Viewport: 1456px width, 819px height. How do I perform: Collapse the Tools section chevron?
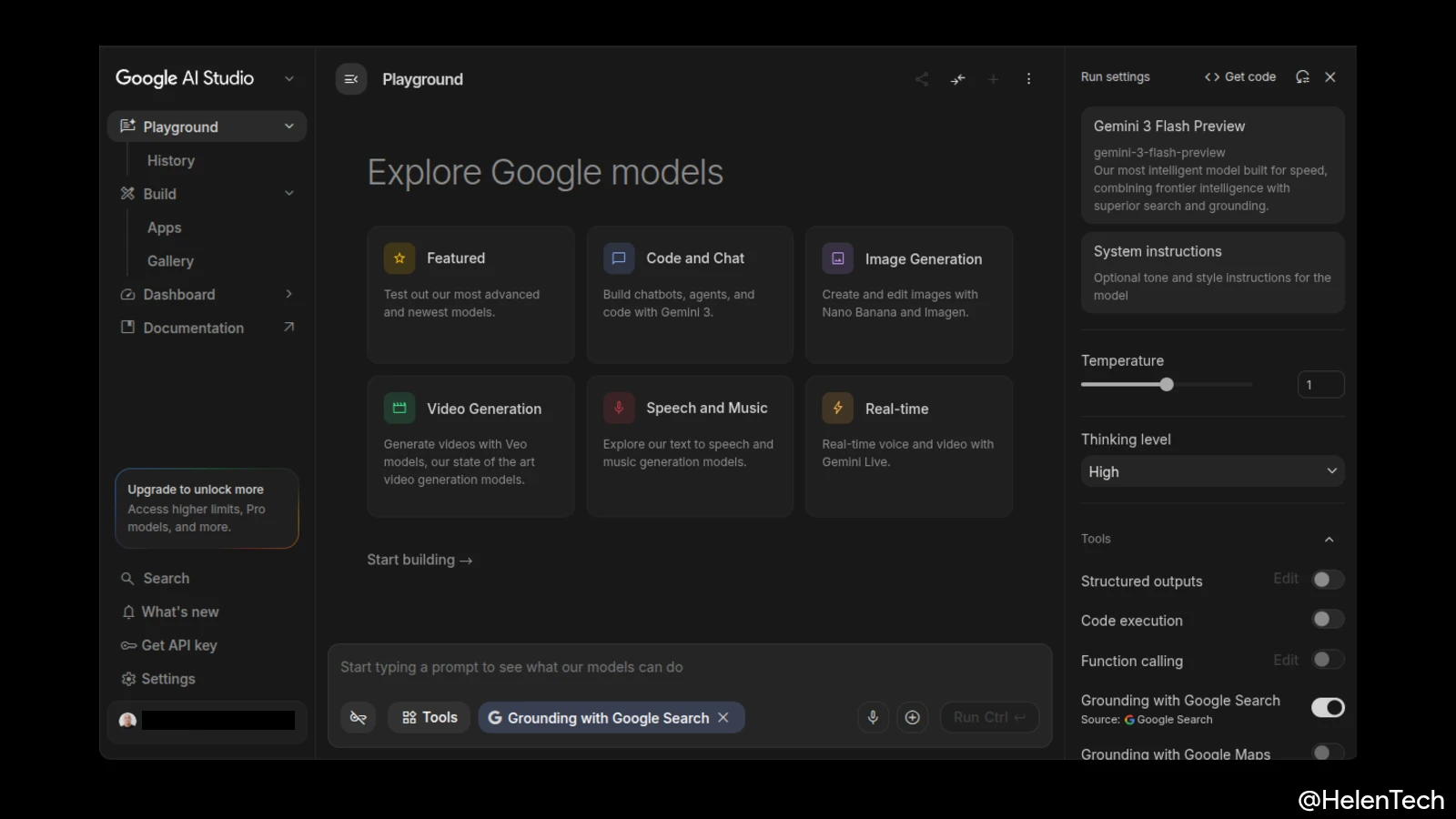pyautogui.click(x=1329, y=539)
